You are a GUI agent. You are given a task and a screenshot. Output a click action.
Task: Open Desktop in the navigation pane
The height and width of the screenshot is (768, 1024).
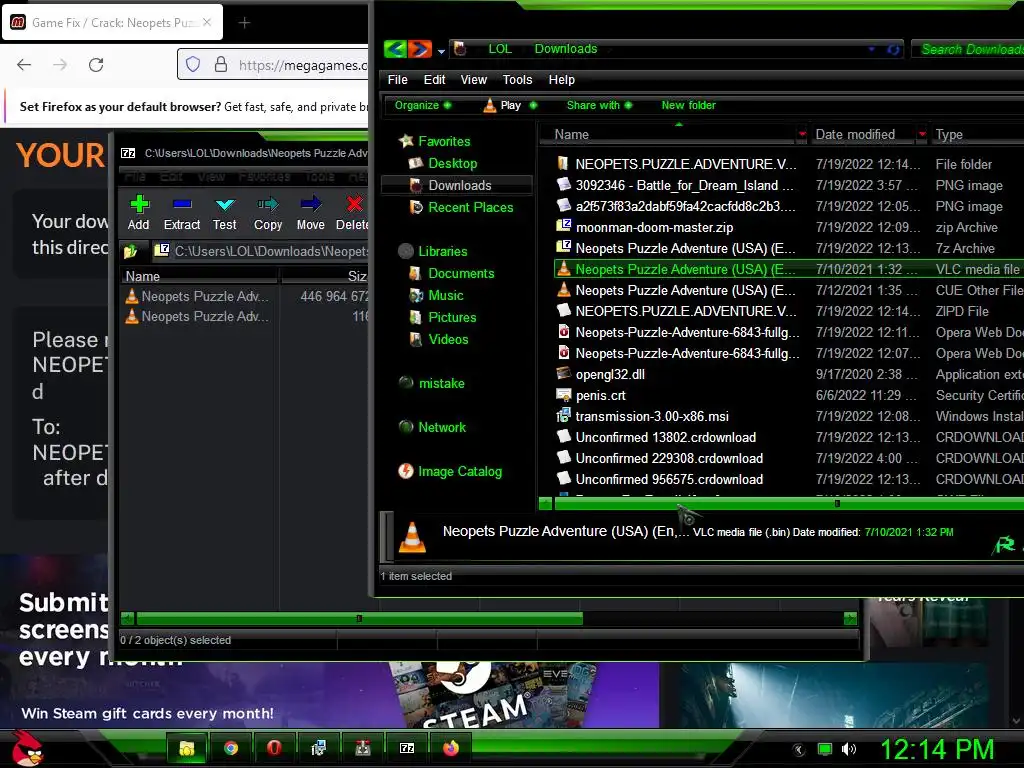453,163
